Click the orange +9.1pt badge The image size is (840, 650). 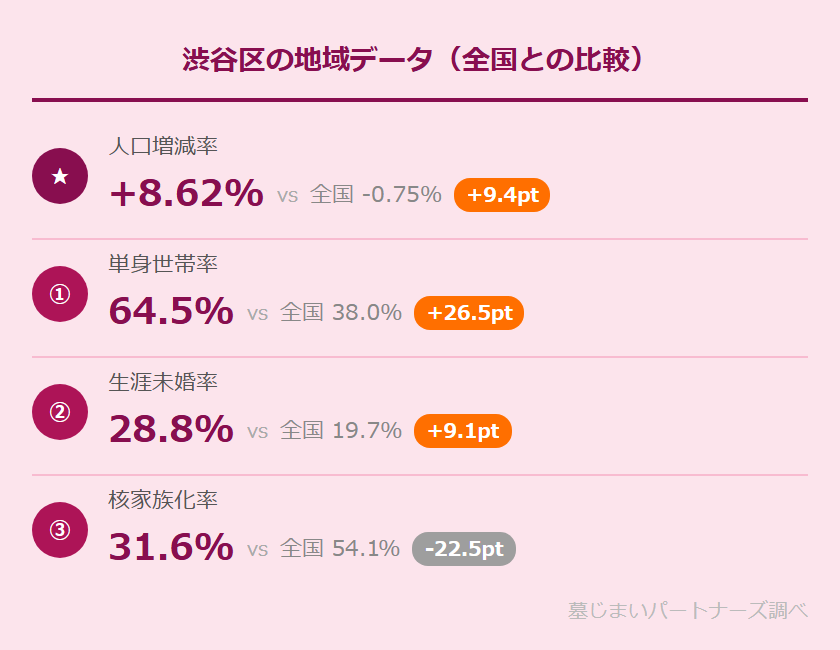point(462,431)
